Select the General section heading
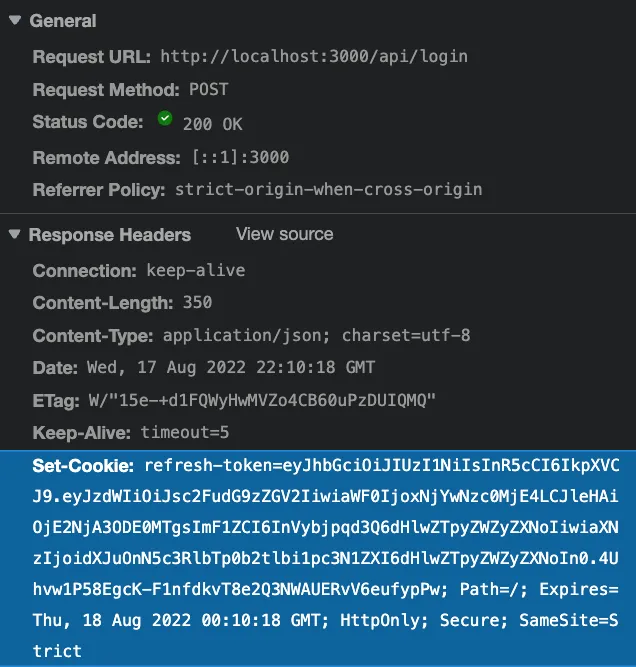The height and width of the screenshot is (667, 636). coord(63,21)
